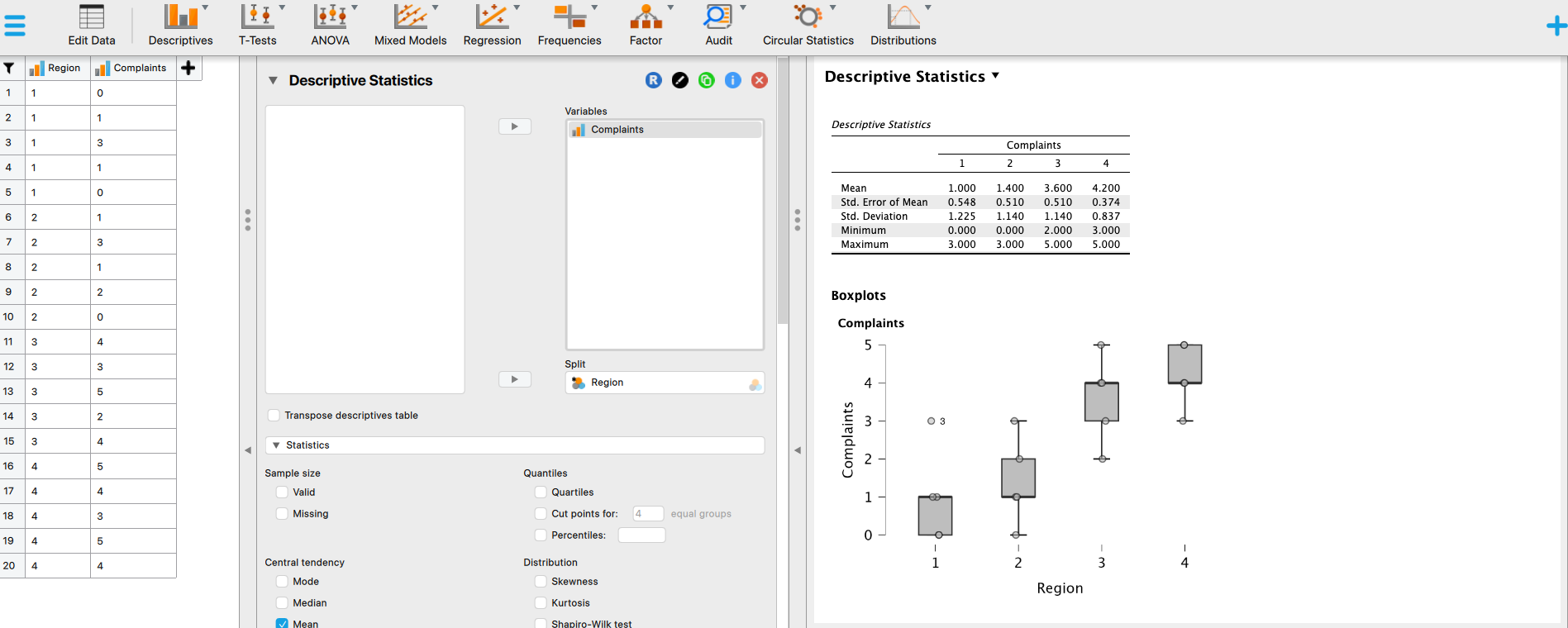Enable the Kurtosis checkbox
Viewport: 1568px width, 628px height.
click(541, 603)
